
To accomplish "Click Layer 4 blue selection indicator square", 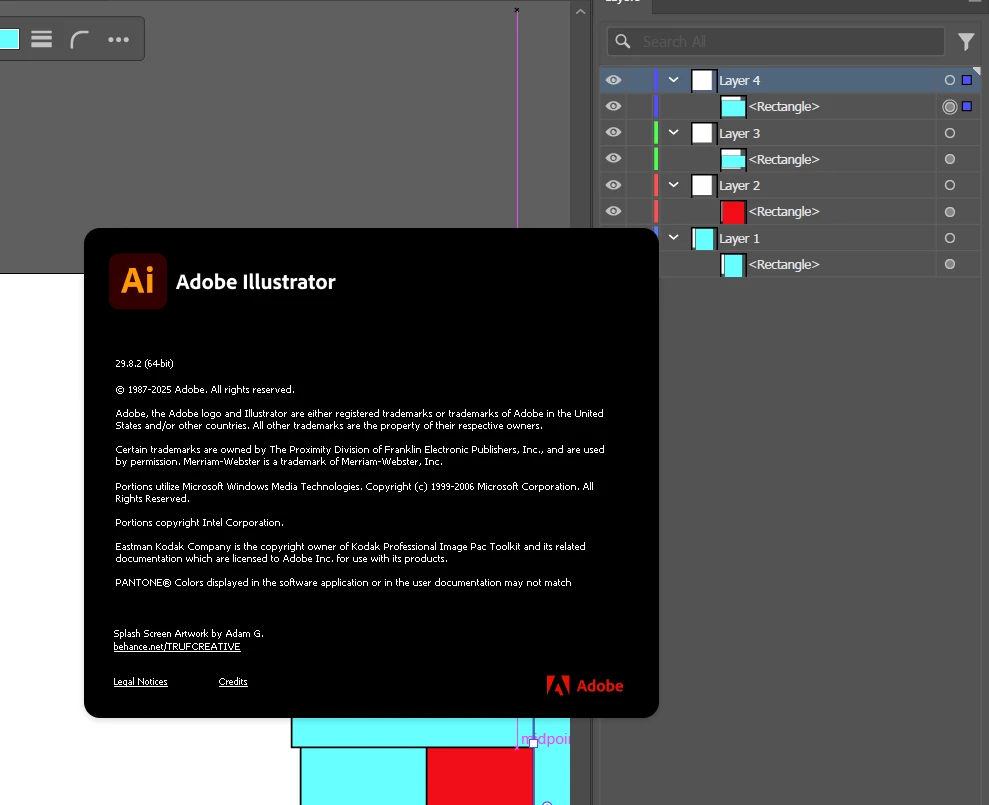I will point(967,80).
